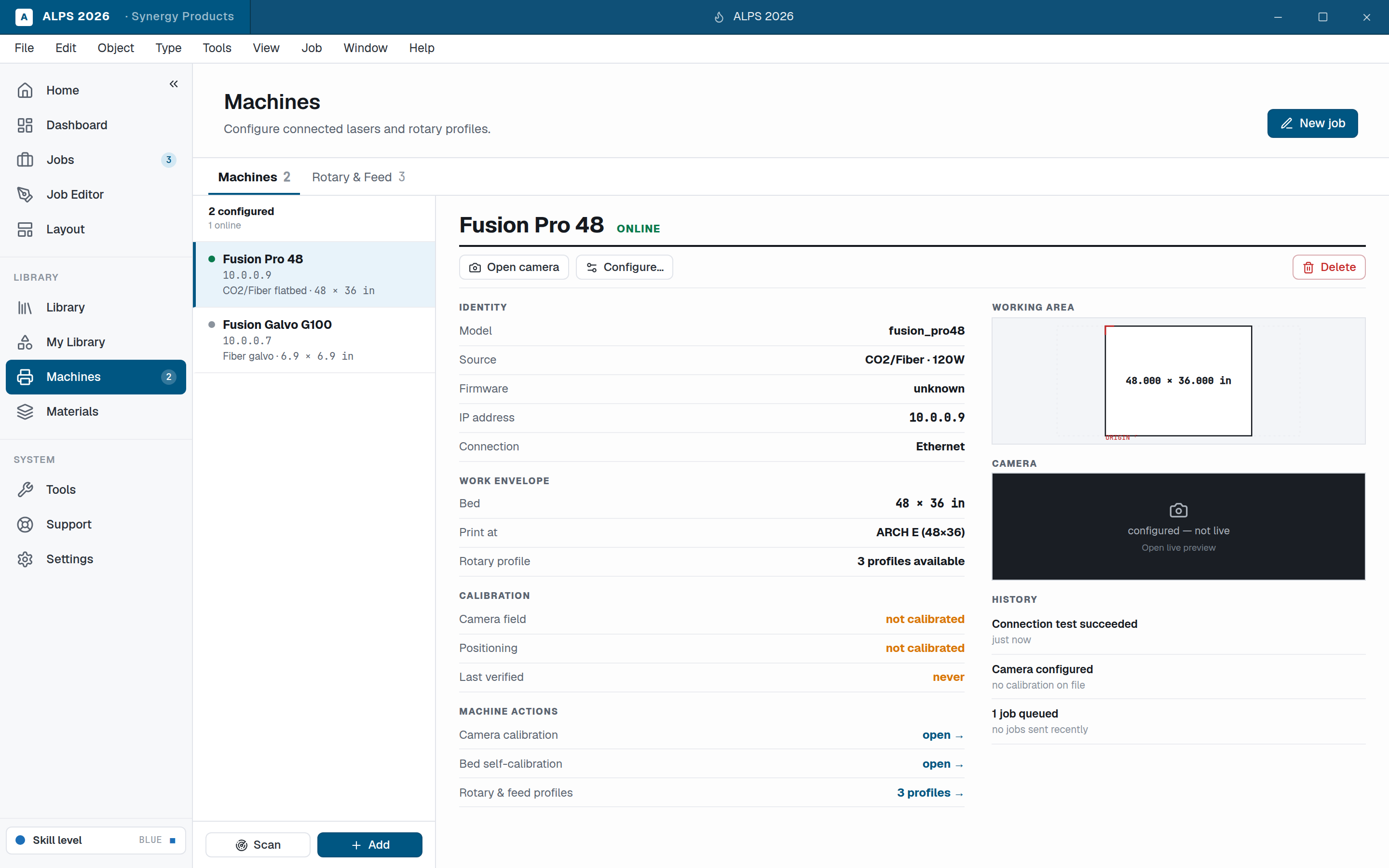1389x868 pixels.
Task: Click the working area 48 × 36 preview
Action: [x=1178, y=380]
